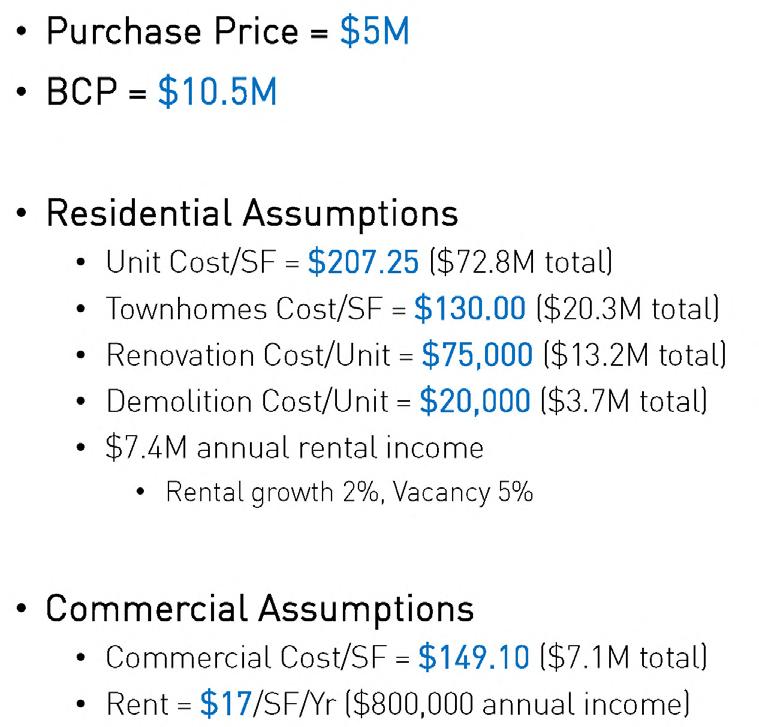
Task: Click the $7.4M annual rental income line
Action: (x=294, y=447)
